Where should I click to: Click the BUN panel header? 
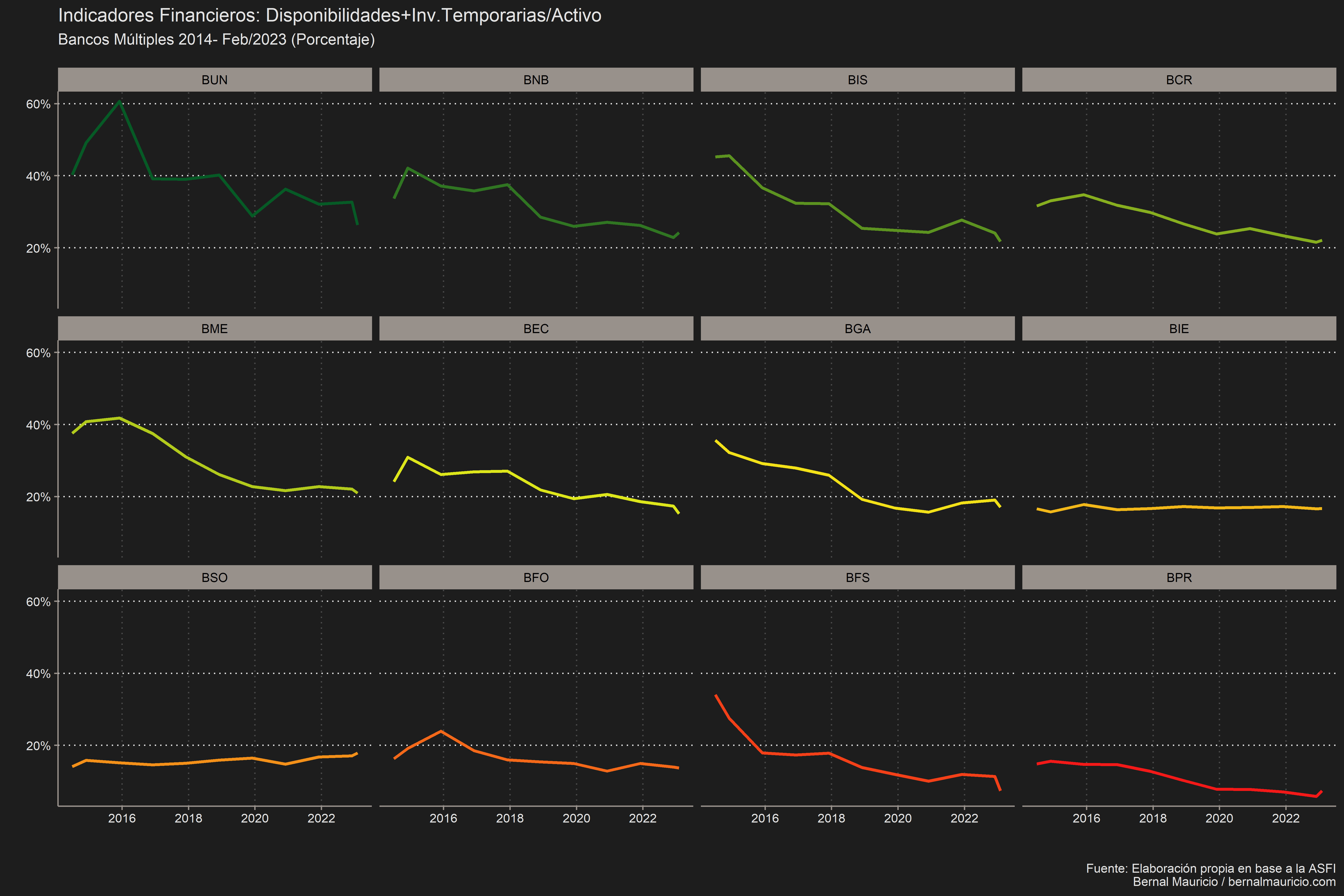(x=215, y=80)
